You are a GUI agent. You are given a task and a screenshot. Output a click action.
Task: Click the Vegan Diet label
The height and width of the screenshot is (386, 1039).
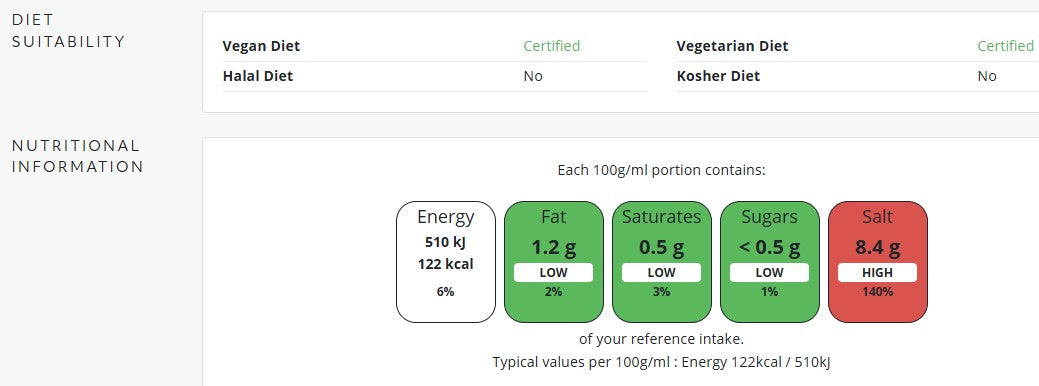coord(261,46)
